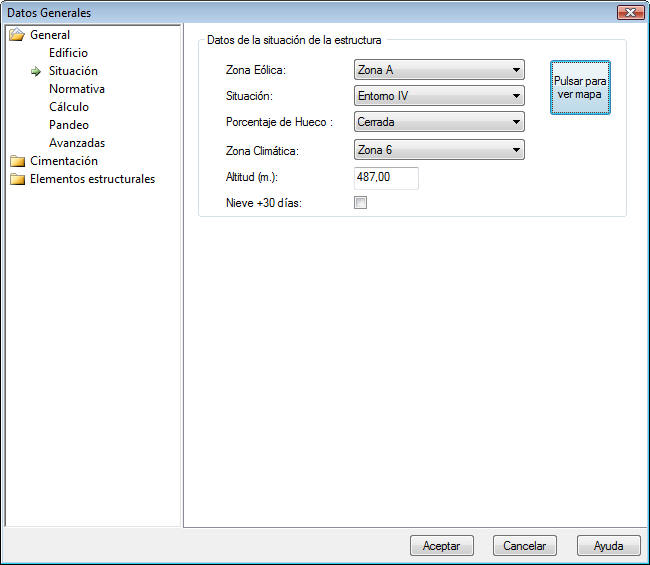Click the Ayuda button

(x=609, y=546)
